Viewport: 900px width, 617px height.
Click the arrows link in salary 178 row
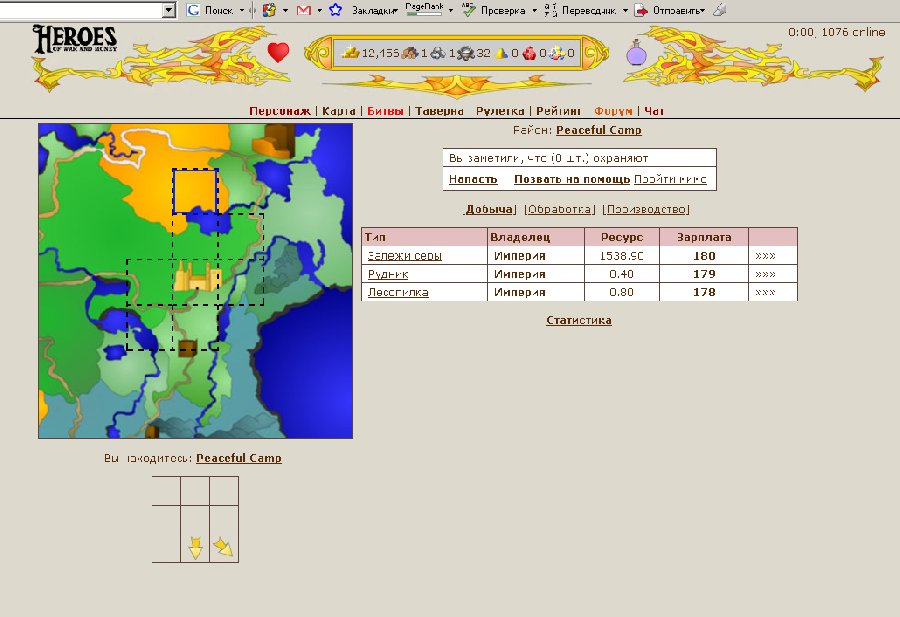[x=765, y=292]
